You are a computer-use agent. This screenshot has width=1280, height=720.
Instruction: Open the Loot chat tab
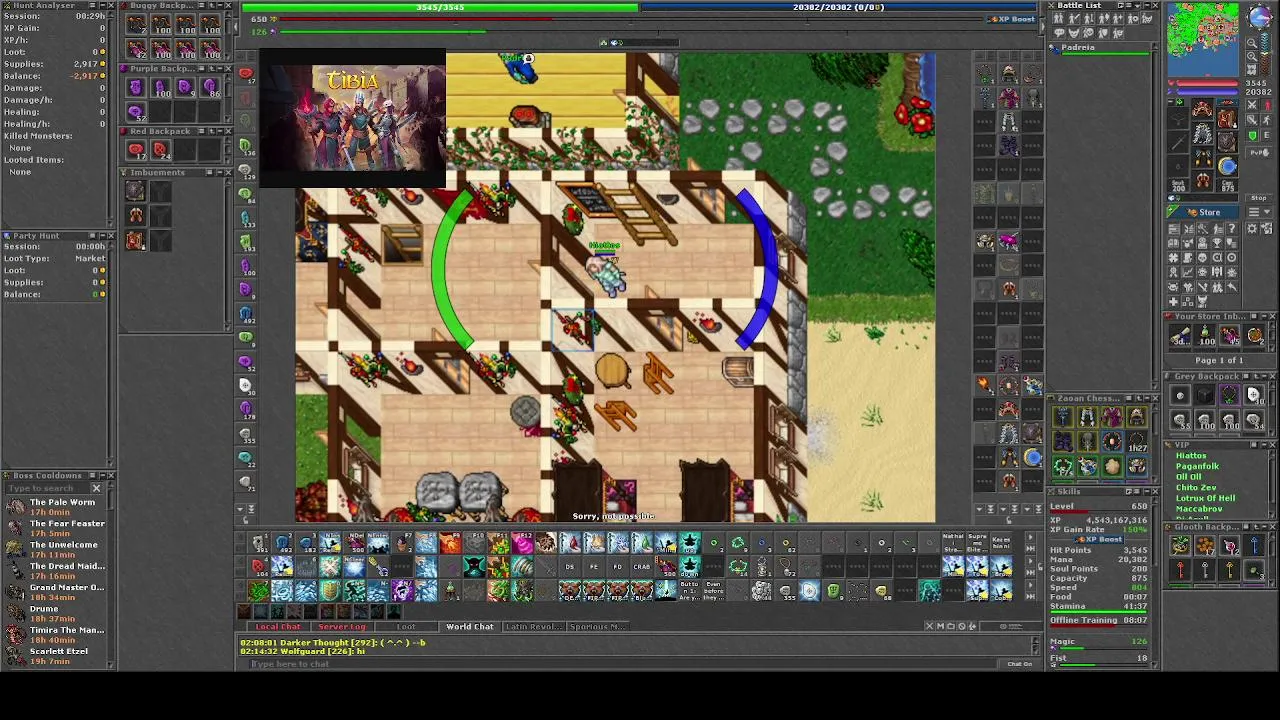[407, 627]
